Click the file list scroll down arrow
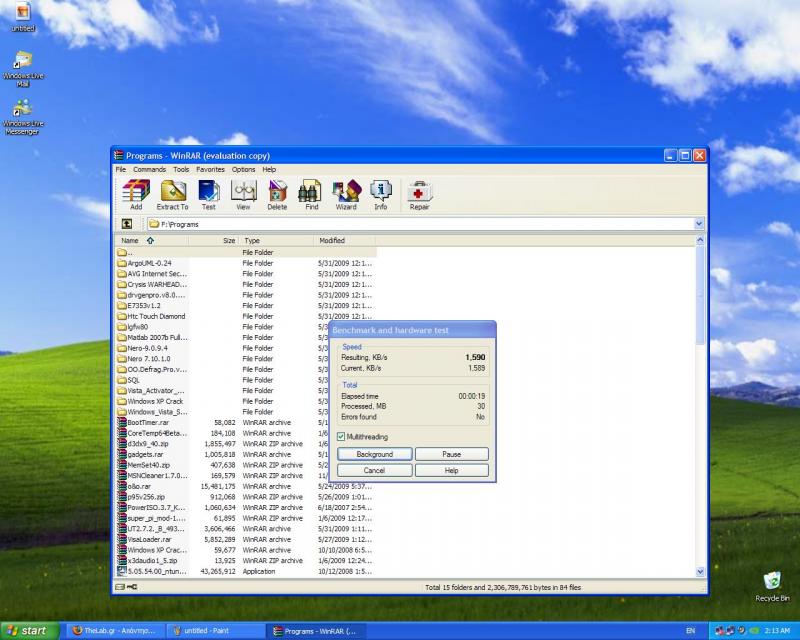 [700, 572]
